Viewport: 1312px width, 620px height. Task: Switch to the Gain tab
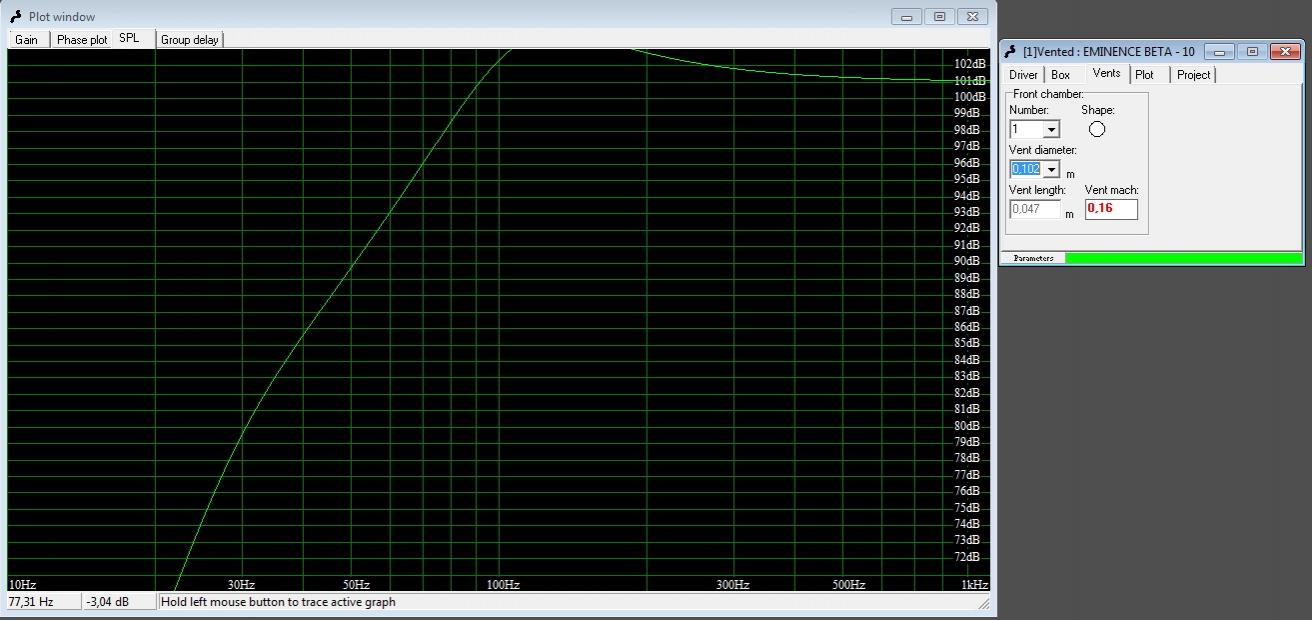coord(27,40)
